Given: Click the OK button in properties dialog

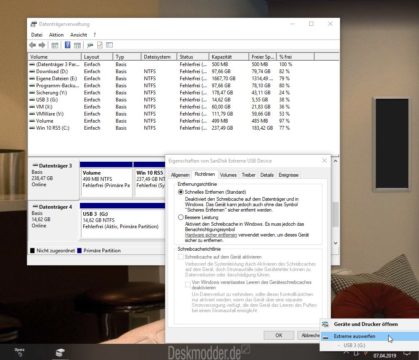Looking at the screenshot, I should (x=279, y=335).
